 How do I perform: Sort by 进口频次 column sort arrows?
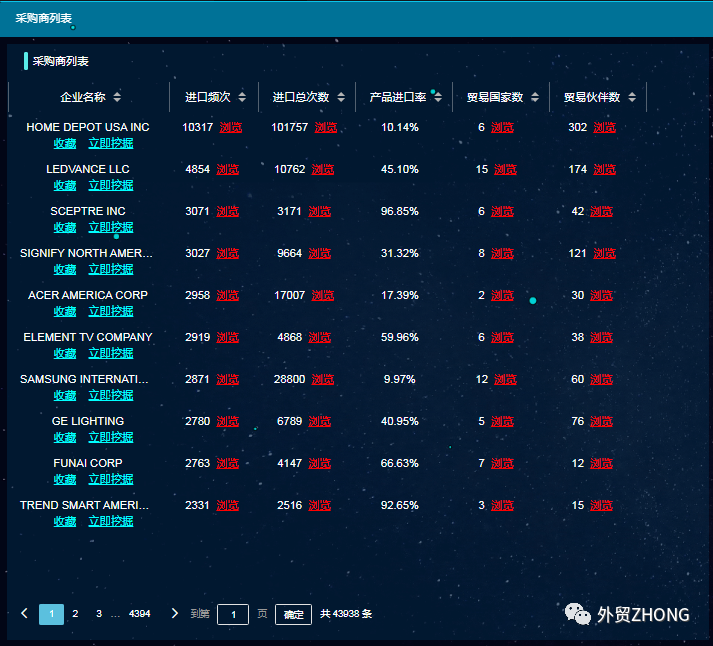242,97
